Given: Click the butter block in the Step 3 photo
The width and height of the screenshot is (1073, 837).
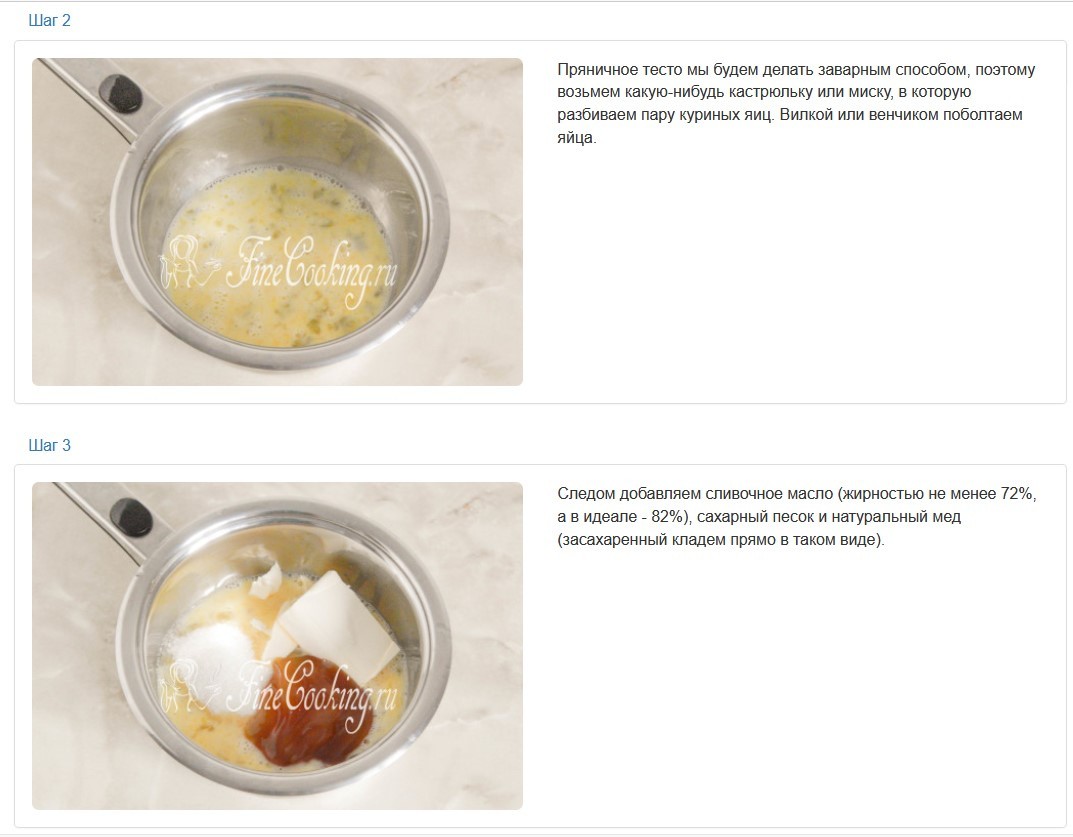Looking at the screenshot, I should [x=335, y=624].
